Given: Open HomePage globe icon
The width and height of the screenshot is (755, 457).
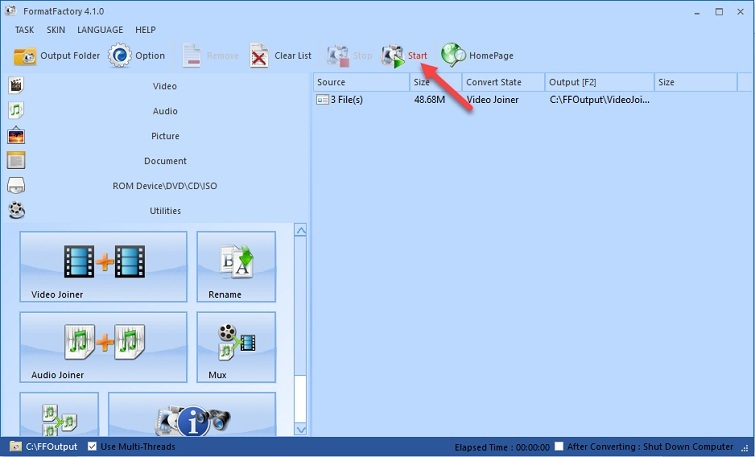Looking at the screenshot, I should [453, 56].
